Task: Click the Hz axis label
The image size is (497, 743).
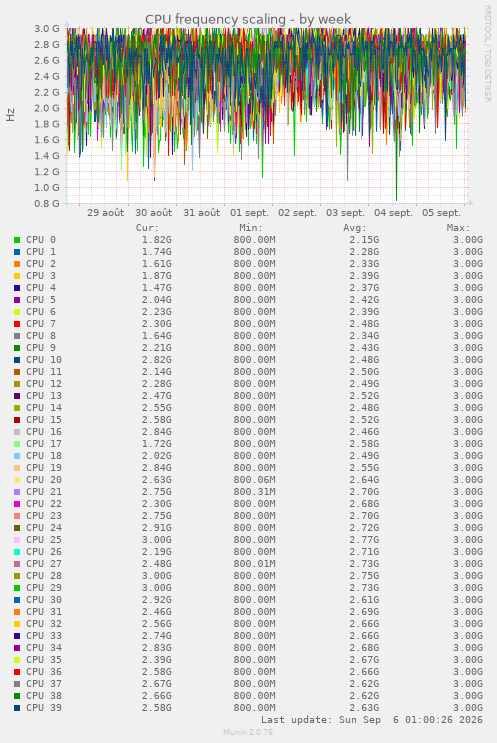Action: [x=10, y=115]
